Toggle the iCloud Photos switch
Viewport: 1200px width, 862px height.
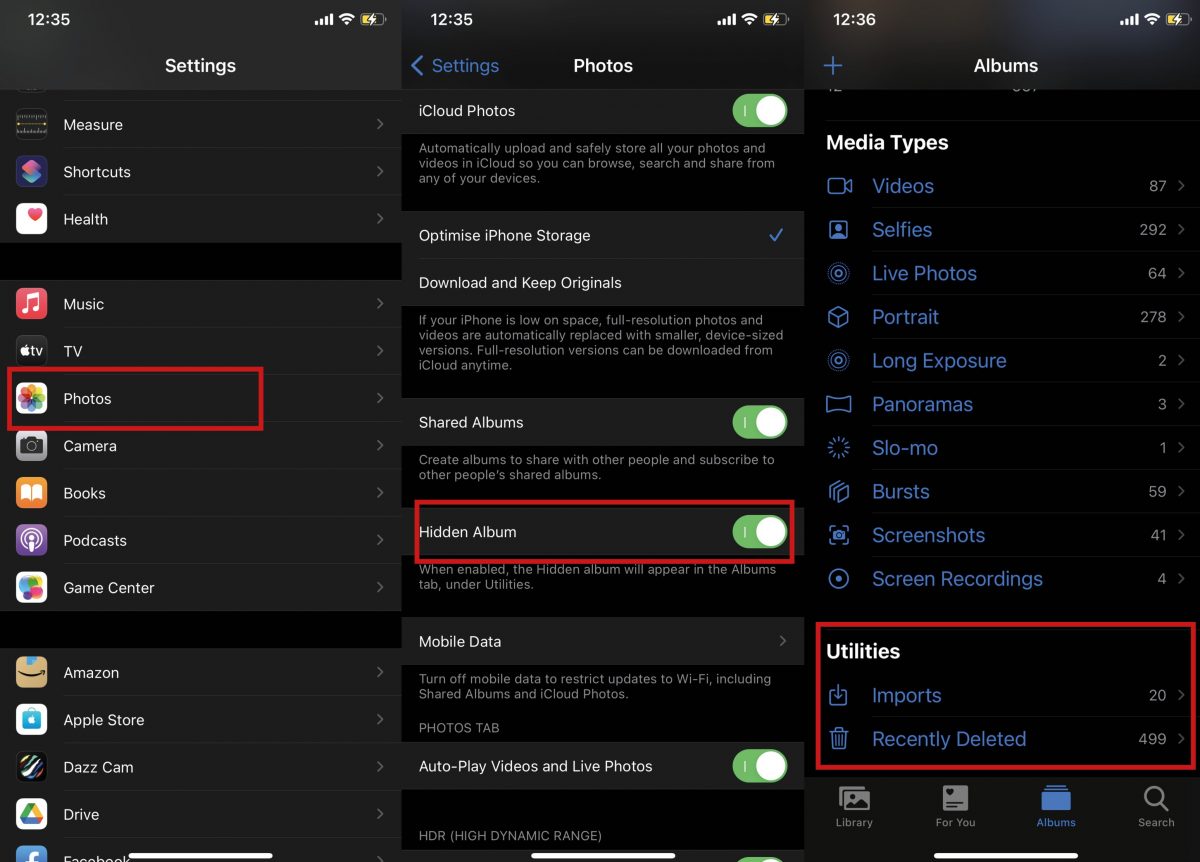tap(760, 111)
